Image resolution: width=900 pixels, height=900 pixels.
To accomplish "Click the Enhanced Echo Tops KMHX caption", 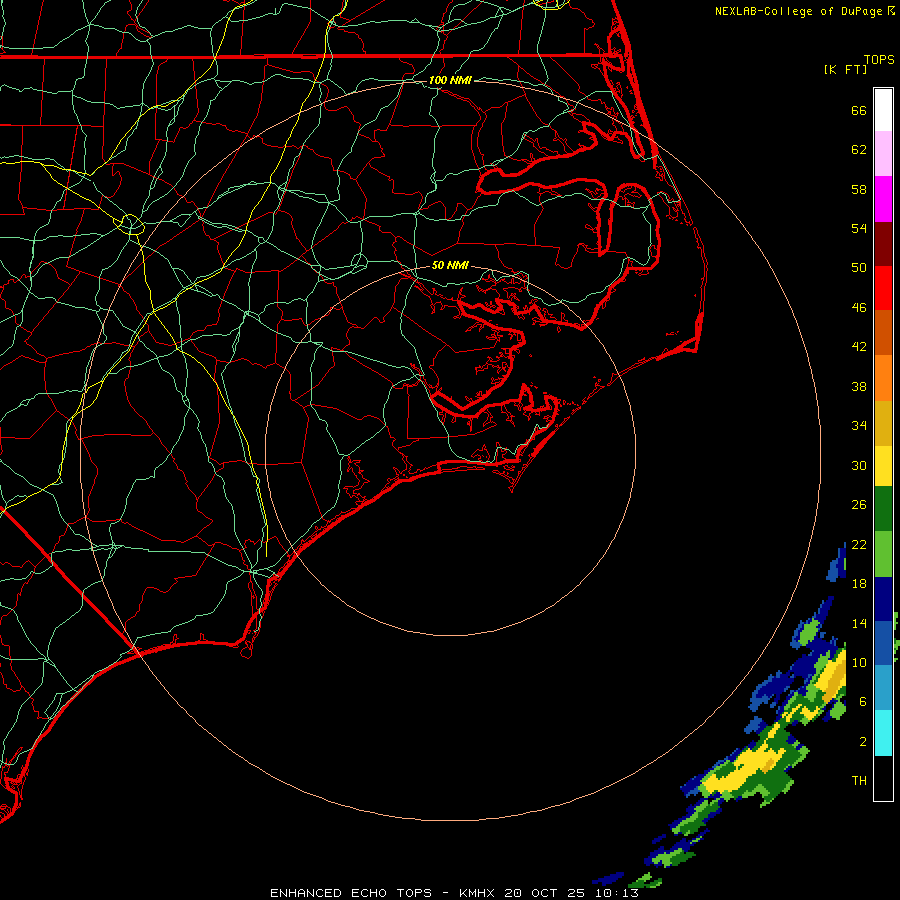I will (x=454, y=893).
